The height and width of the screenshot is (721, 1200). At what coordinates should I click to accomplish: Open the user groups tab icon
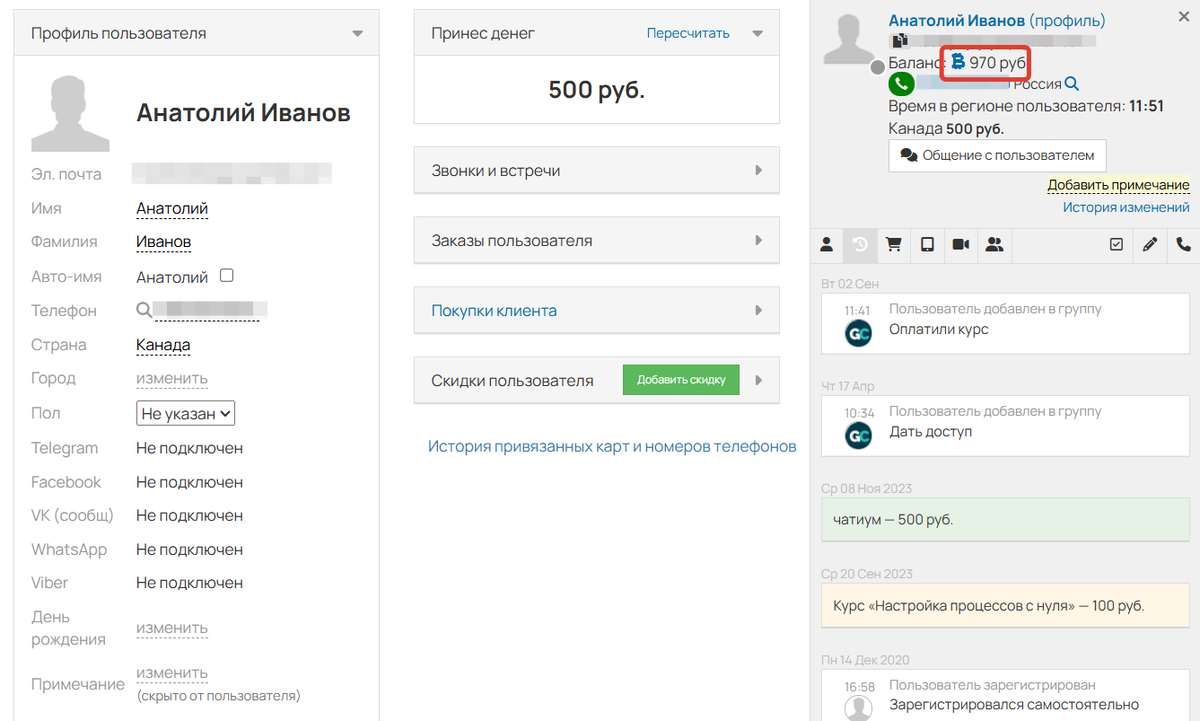coord(994,245)
